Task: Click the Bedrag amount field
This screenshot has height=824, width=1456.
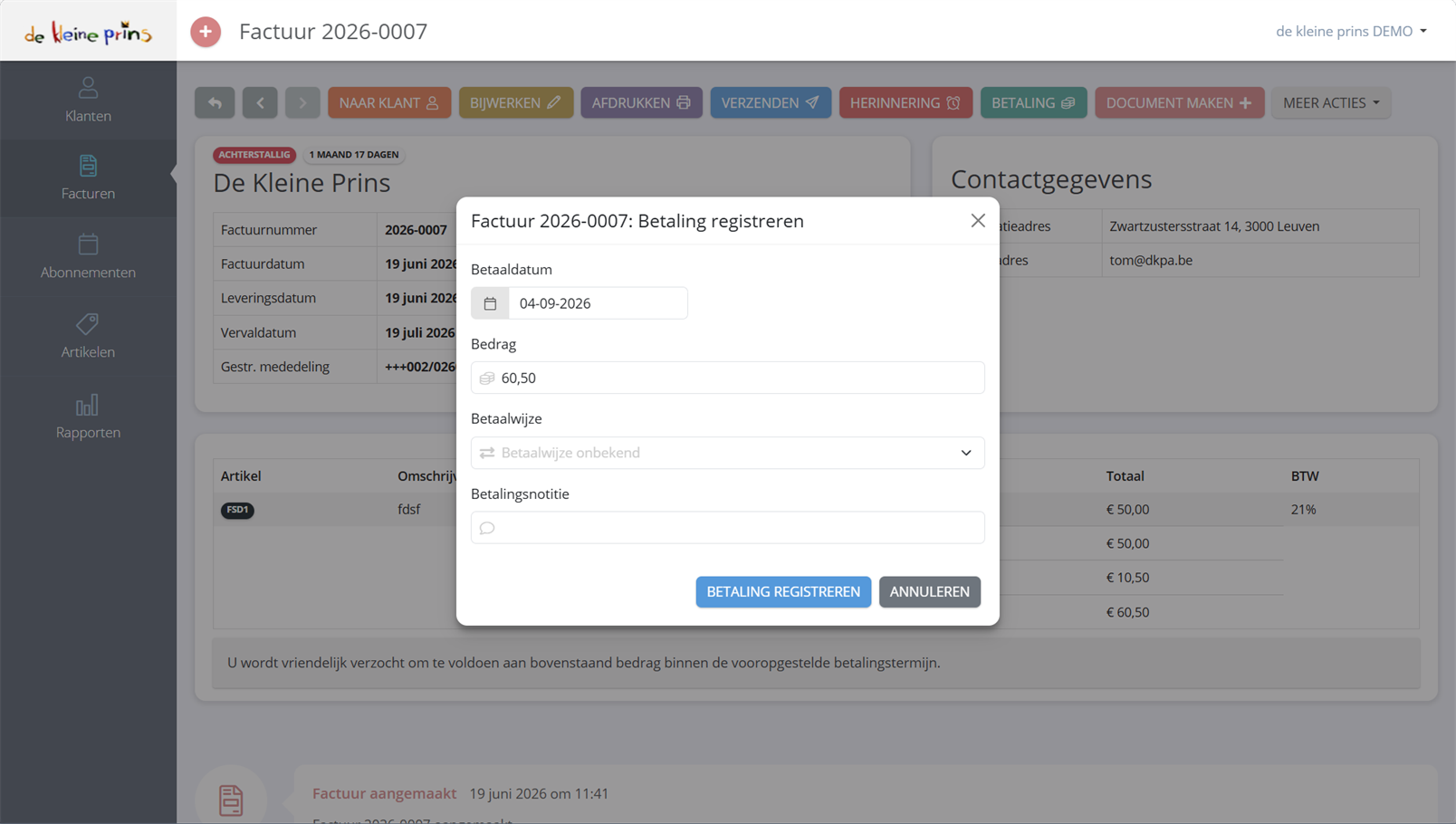Action: pos(727,378)
